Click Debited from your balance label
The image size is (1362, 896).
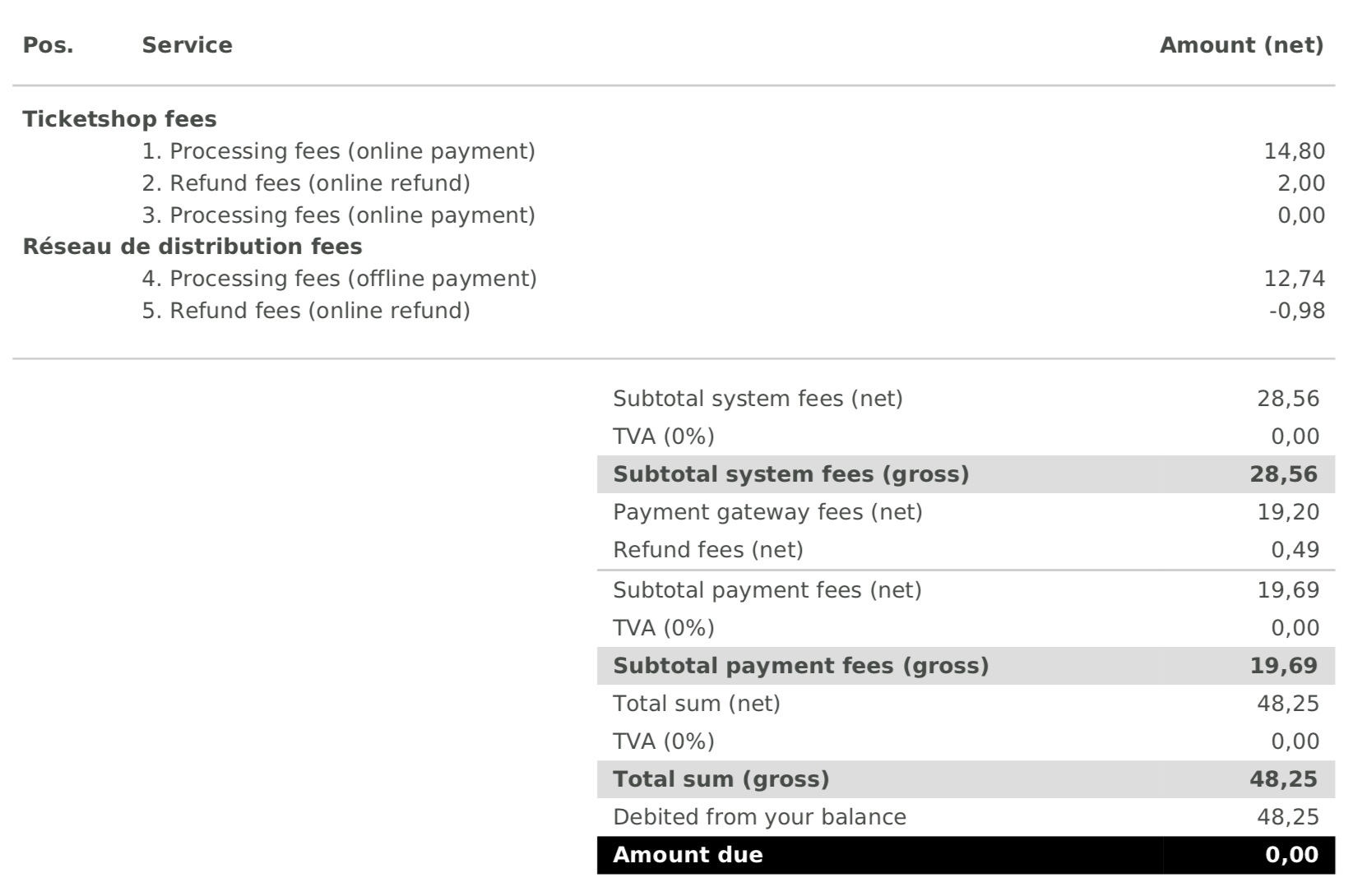759,817
